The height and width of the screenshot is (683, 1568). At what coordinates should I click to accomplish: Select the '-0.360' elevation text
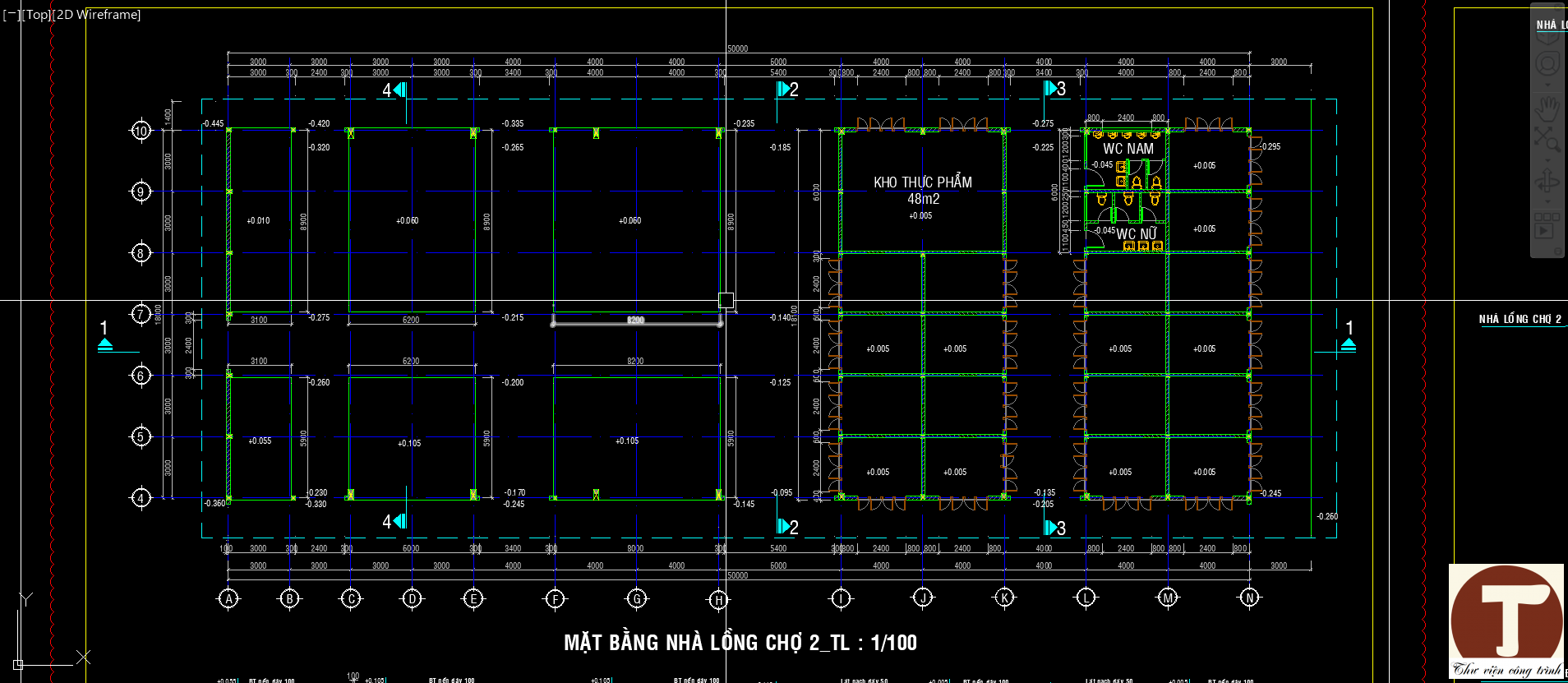pyautogui.click(x=214, y=503)
